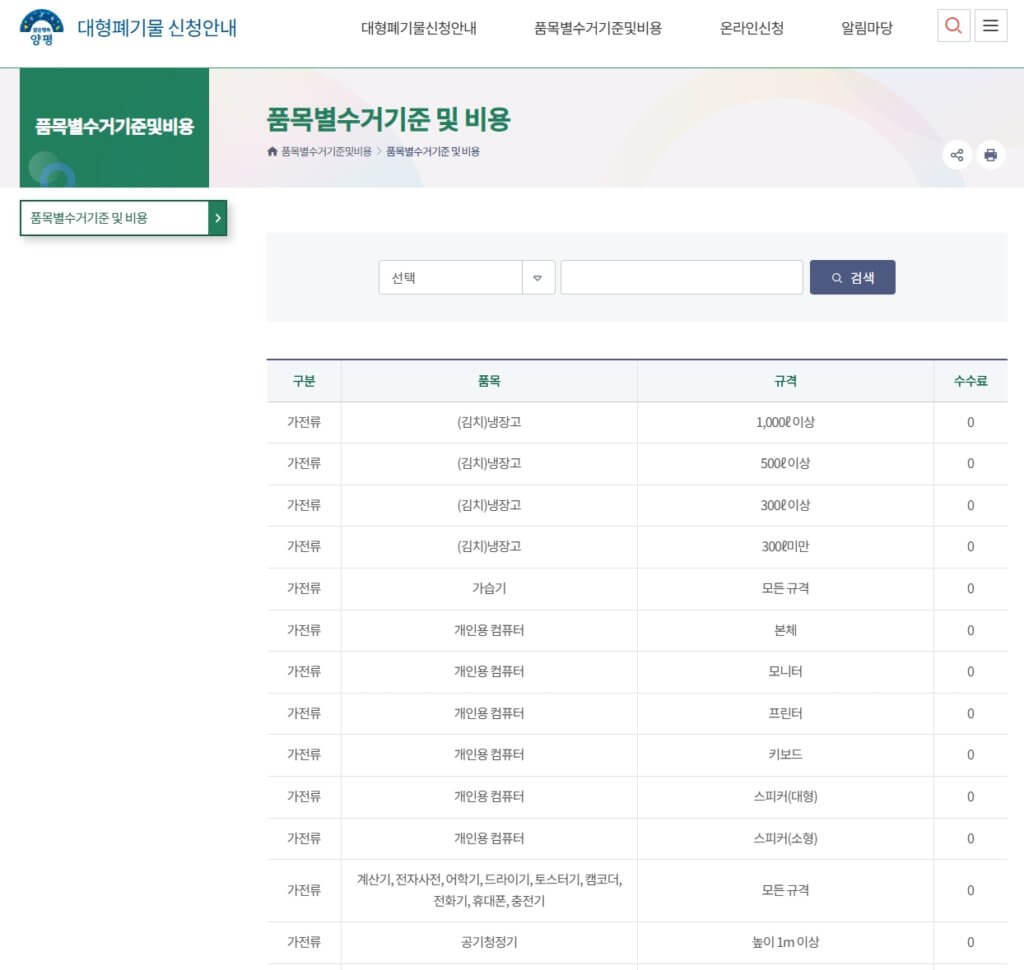Click the 스피커(대형) cell

pos(785,796)
